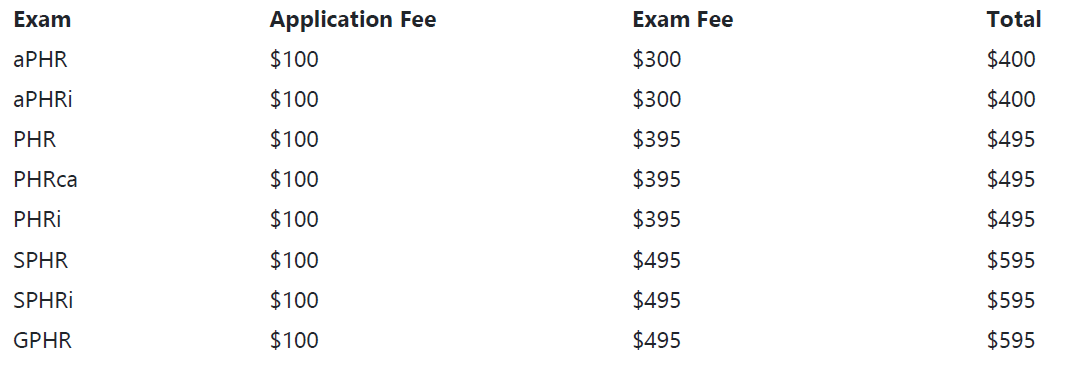Select the SPHR exam name cell
1073x378 pixels.
pos(40,260)
